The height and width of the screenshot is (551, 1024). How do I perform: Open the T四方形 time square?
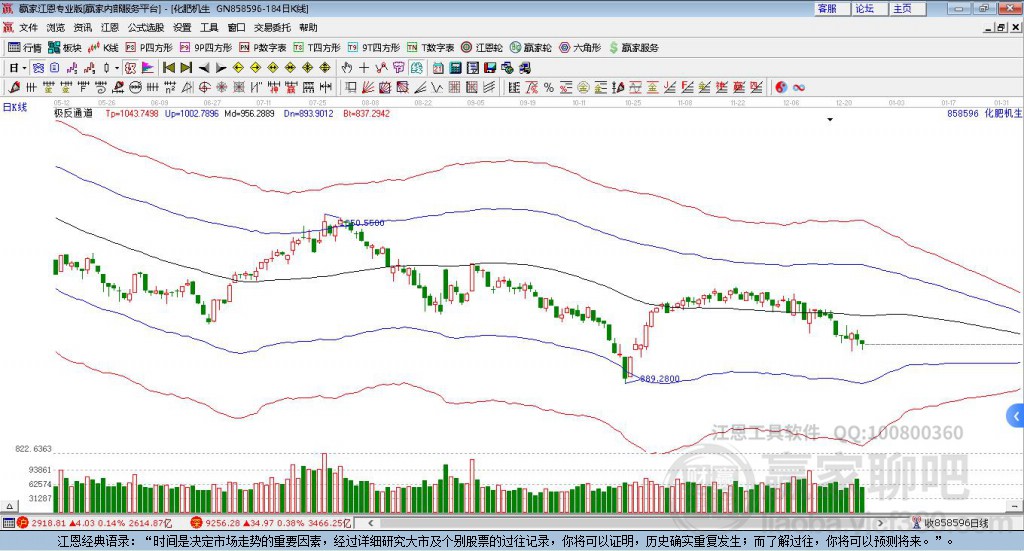[x=317, y=48]
